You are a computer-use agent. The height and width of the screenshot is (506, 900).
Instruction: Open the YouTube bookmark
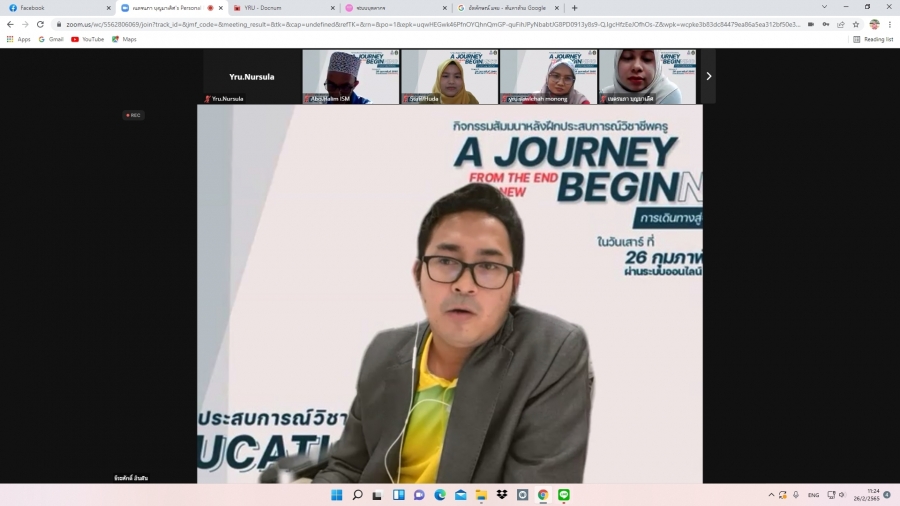click(88, 39)
